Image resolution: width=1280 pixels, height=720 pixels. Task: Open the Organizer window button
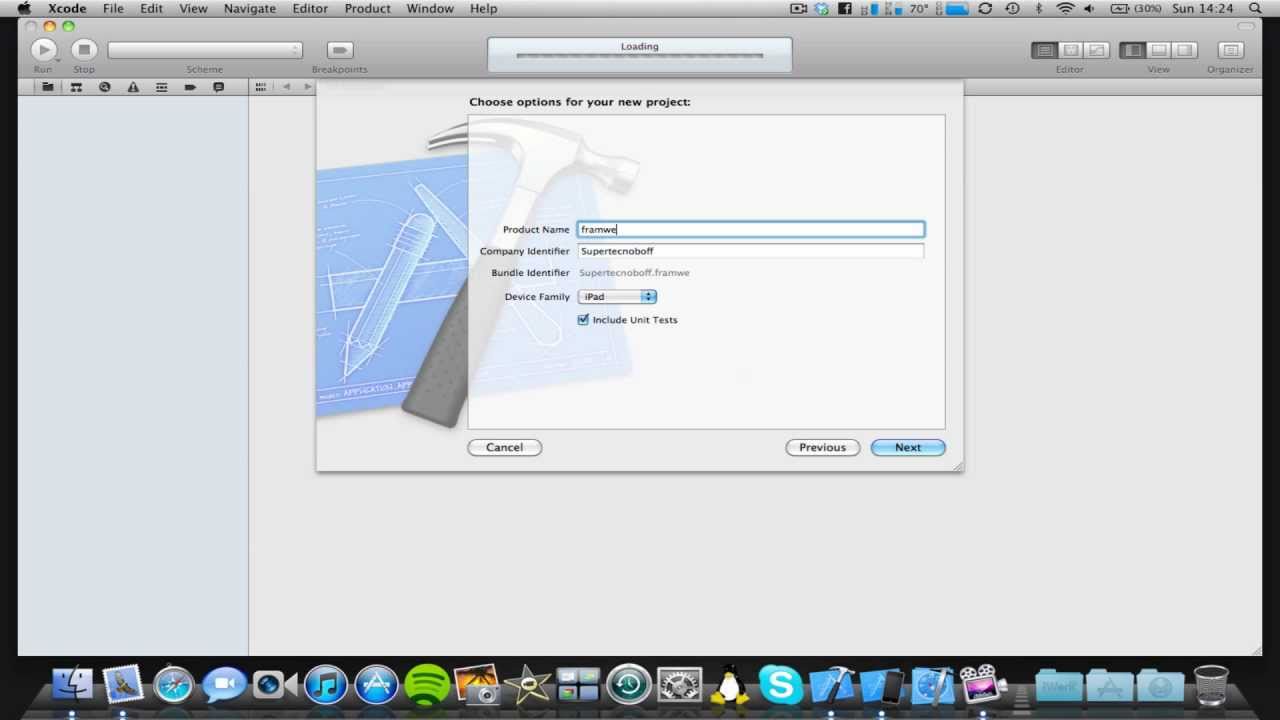point(1230,50)
